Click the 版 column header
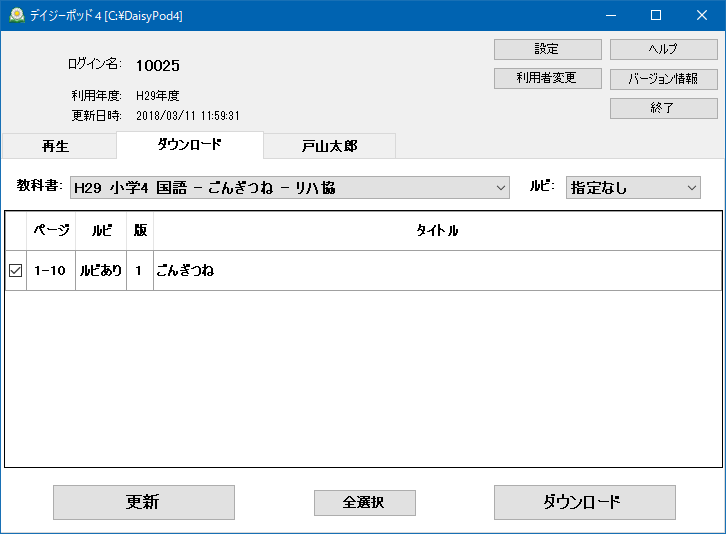 (x=140, y=231)
